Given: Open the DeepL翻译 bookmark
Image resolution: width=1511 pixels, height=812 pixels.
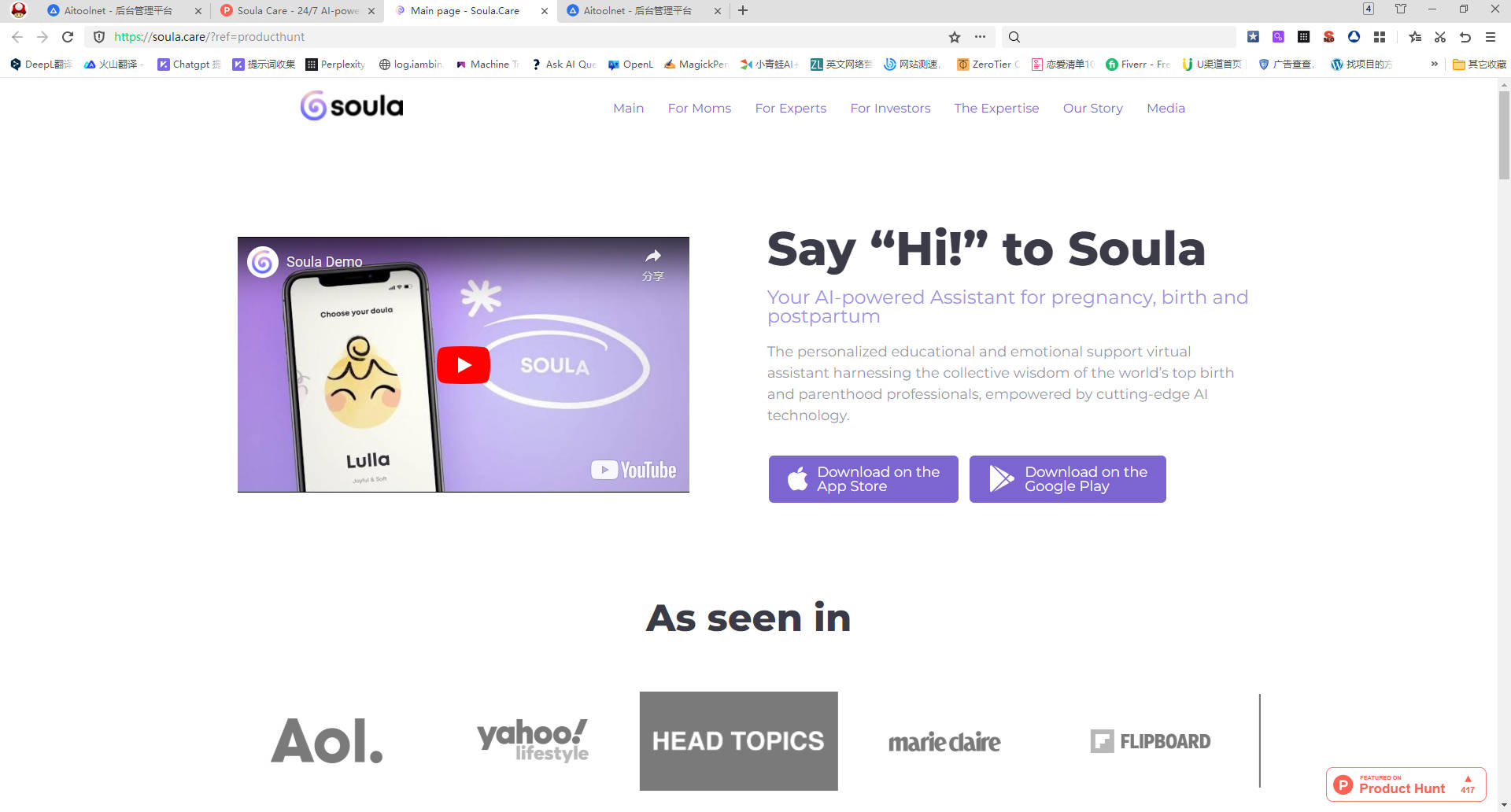Looking at the screenshot, I should point(39,65).
